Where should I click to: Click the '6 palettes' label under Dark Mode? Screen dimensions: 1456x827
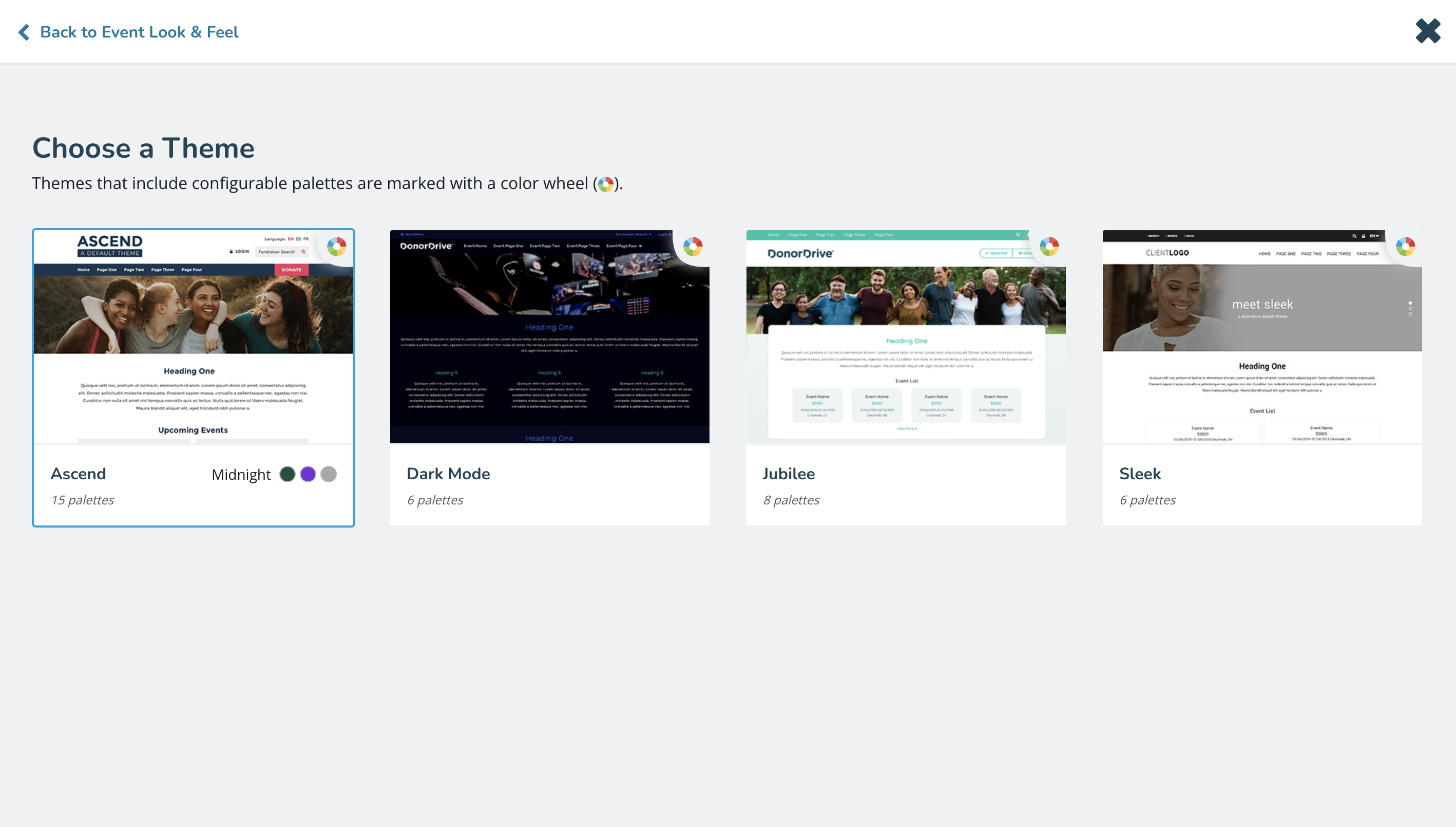pos(435,500)
